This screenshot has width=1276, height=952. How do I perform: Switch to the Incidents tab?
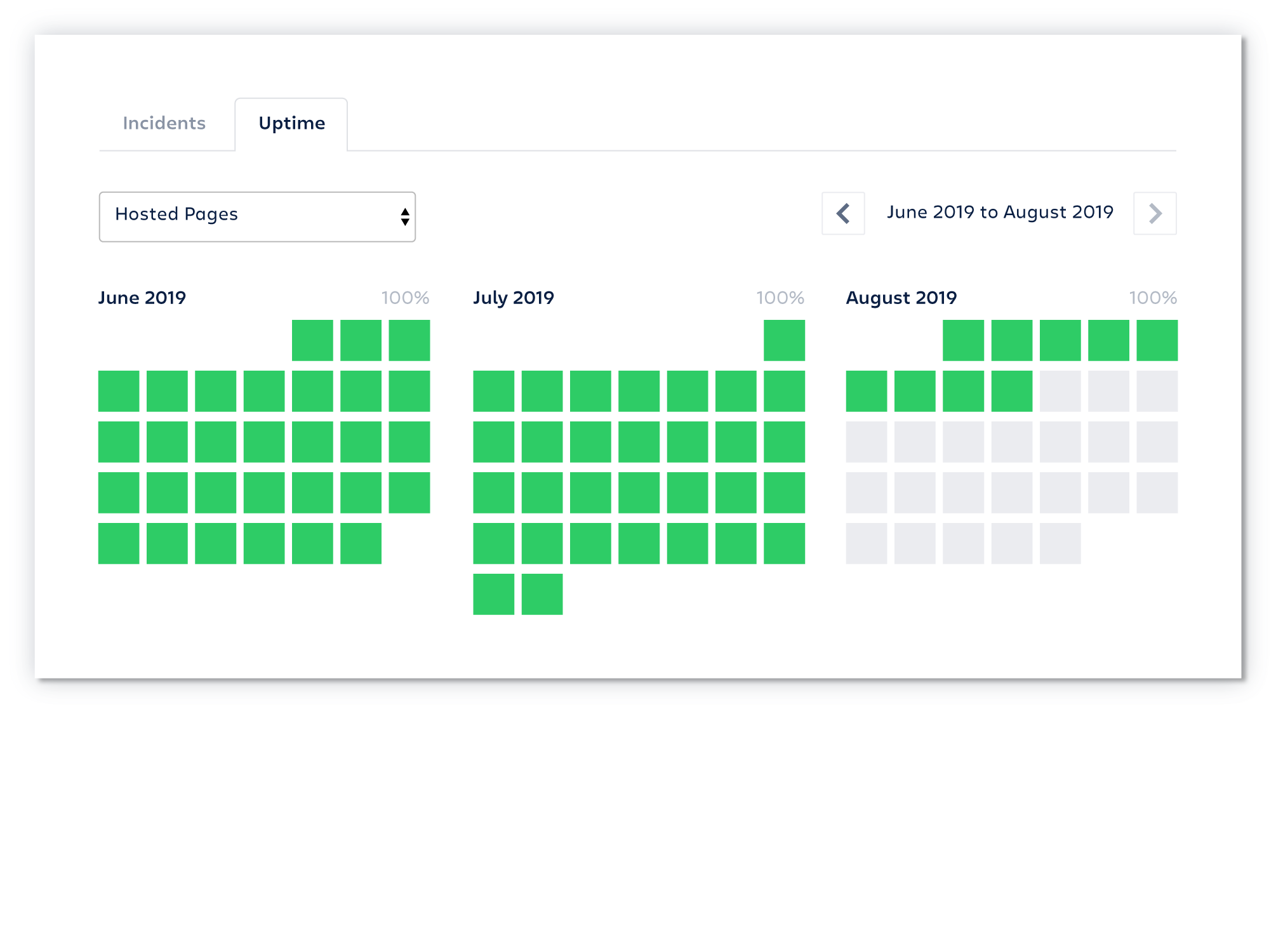tap(164, 123)
